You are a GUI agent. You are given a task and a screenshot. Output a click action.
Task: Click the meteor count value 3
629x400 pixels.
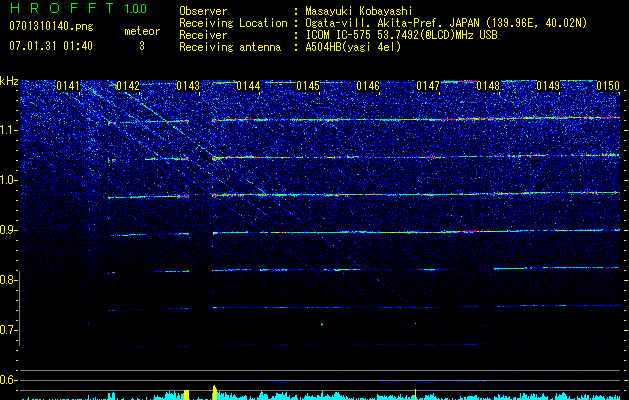[142, 46]
